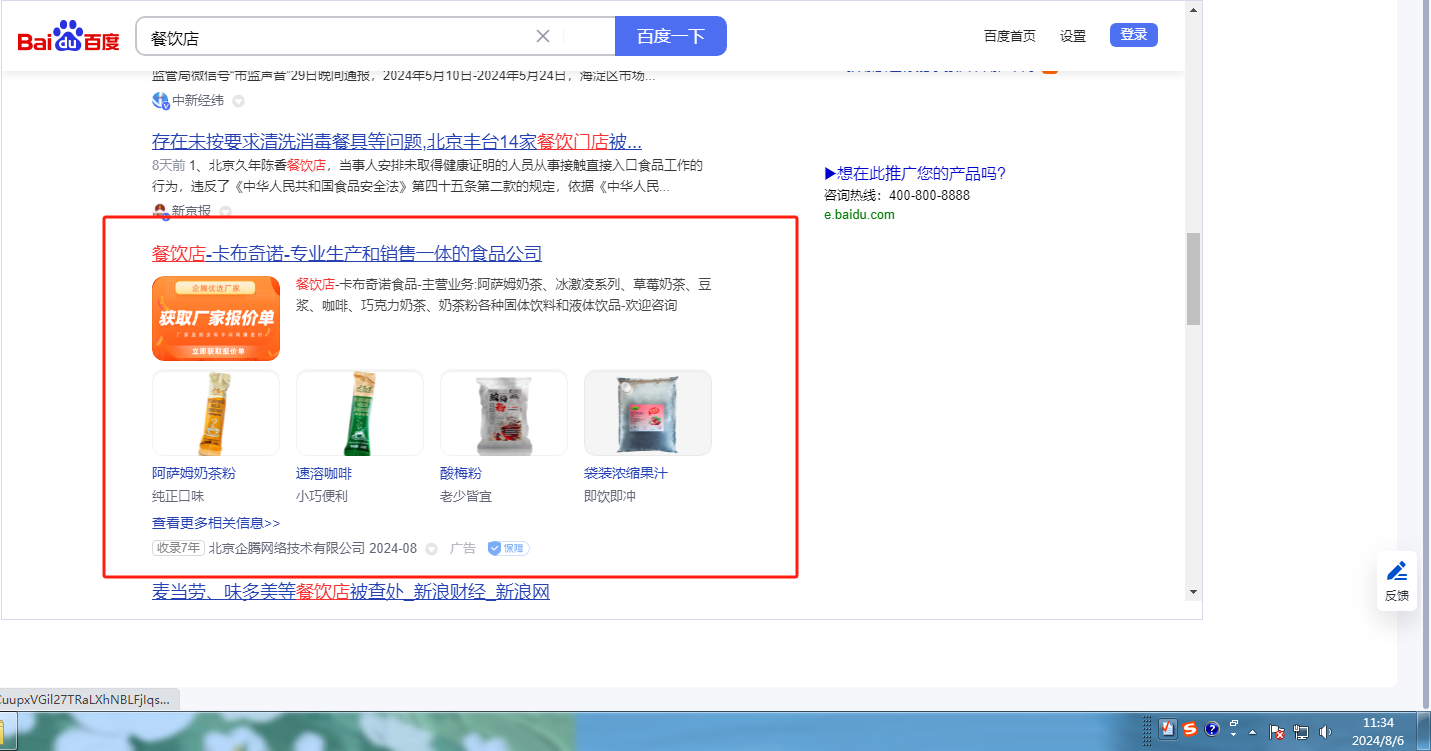Click the 百度一下 search button
1431x751 pixels.
(671, 37)
